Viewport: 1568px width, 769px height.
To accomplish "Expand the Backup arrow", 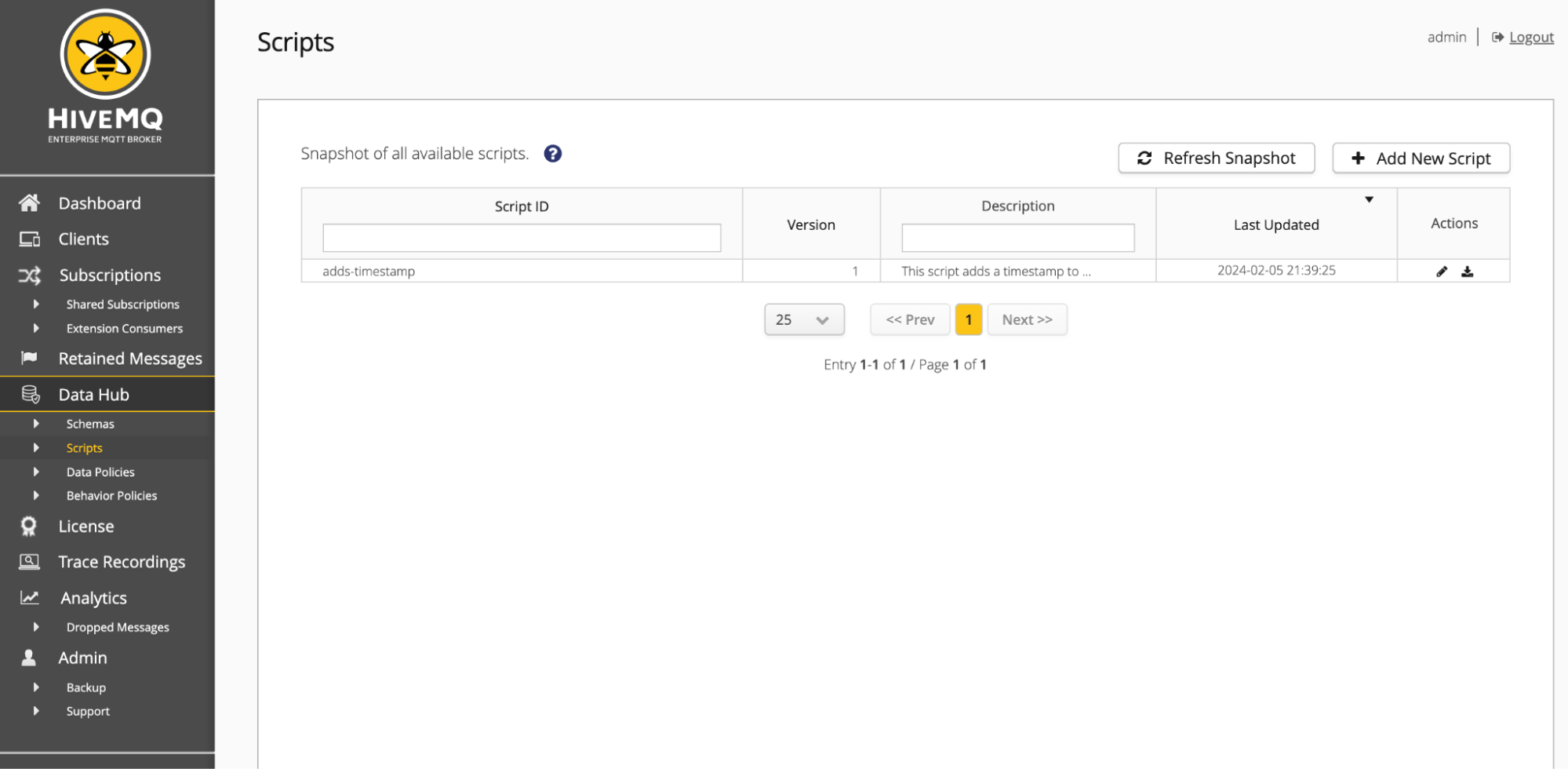I will 36,687.
